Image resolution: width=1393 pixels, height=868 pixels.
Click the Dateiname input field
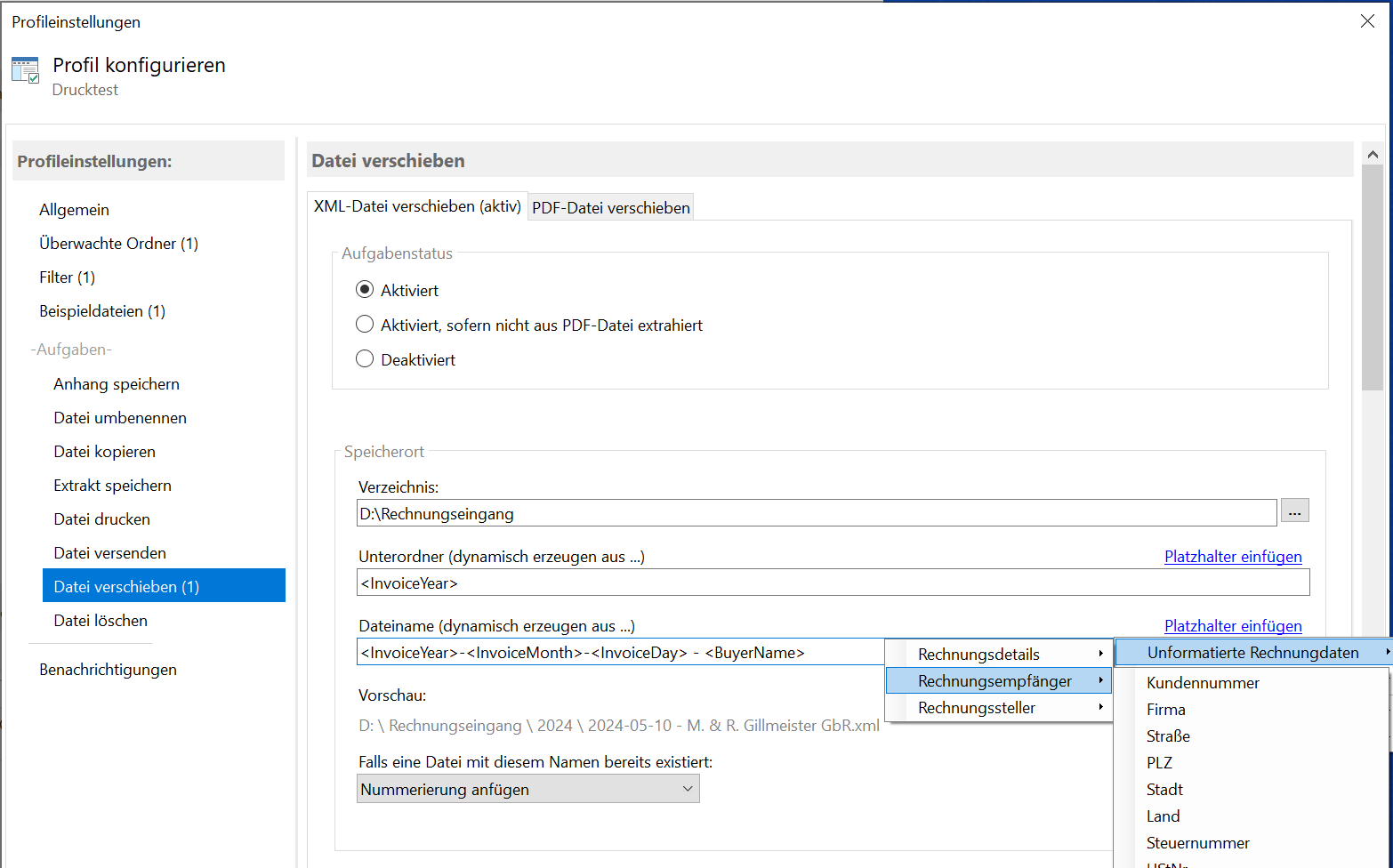click(621, 652)
